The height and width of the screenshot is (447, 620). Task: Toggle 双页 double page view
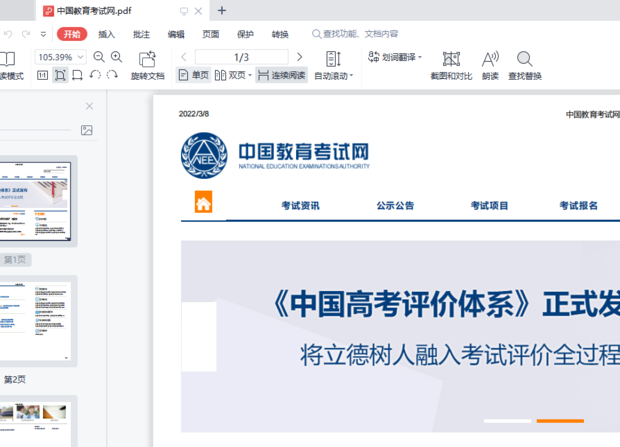(231, 75)
